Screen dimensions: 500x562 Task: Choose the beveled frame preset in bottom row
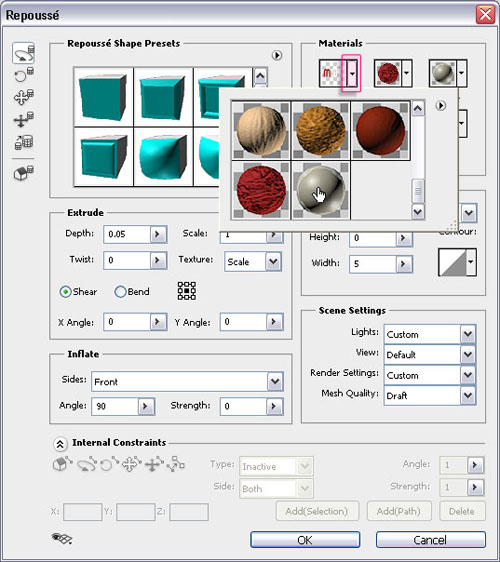[104, 157]
